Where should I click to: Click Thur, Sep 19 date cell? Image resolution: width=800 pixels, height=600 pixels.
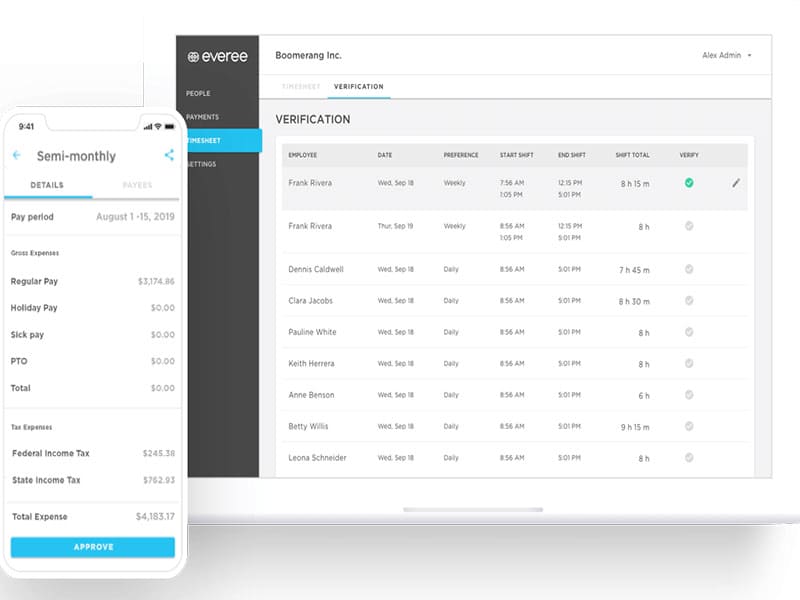pos(395,226)
